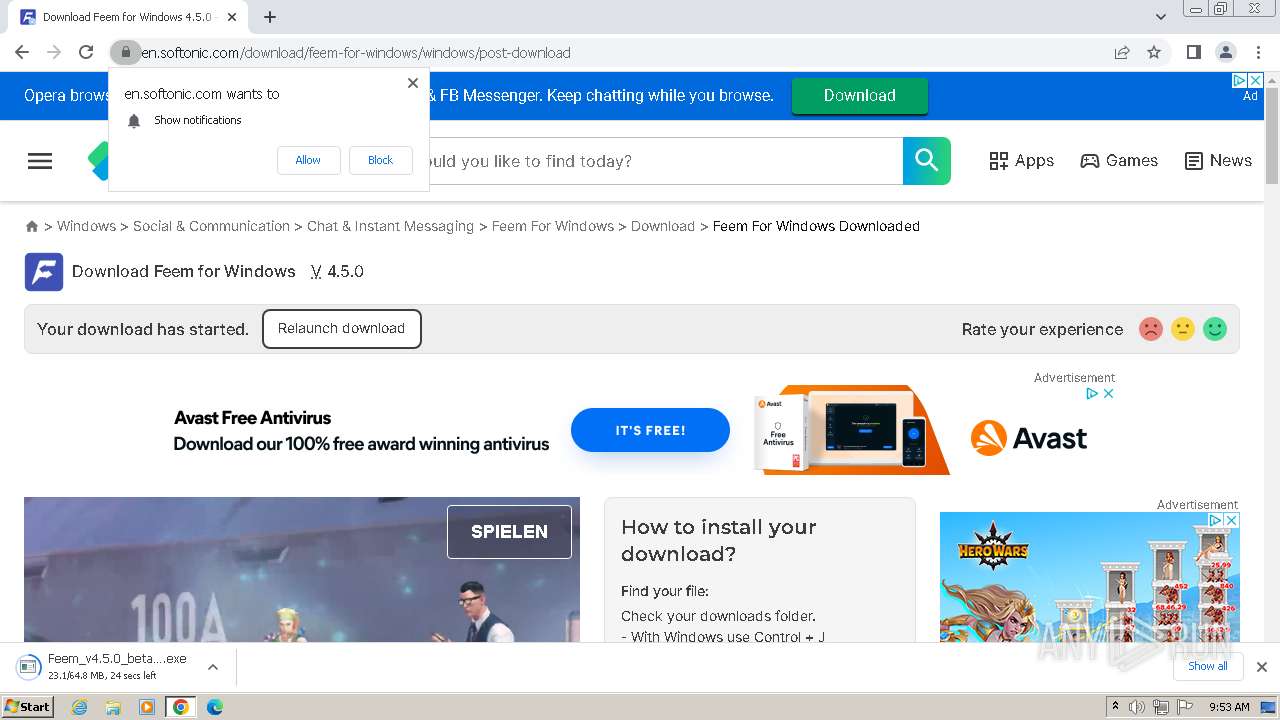
Task: Open AdChoices info on Opera banner
Action: pyautogui.click(x=1240, y=80)
